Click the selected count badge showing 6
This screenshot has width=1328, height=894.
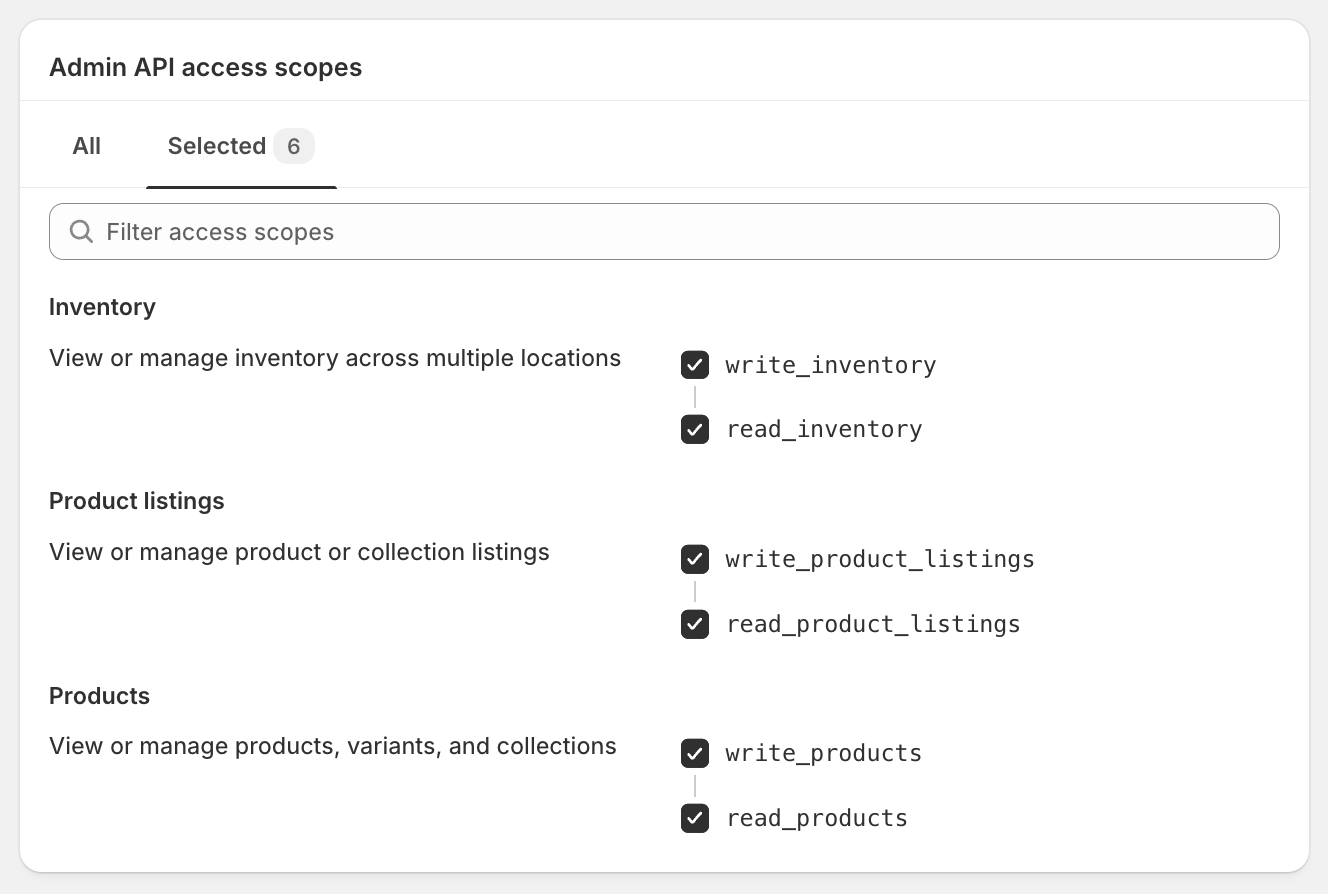(x=293, y=146)
